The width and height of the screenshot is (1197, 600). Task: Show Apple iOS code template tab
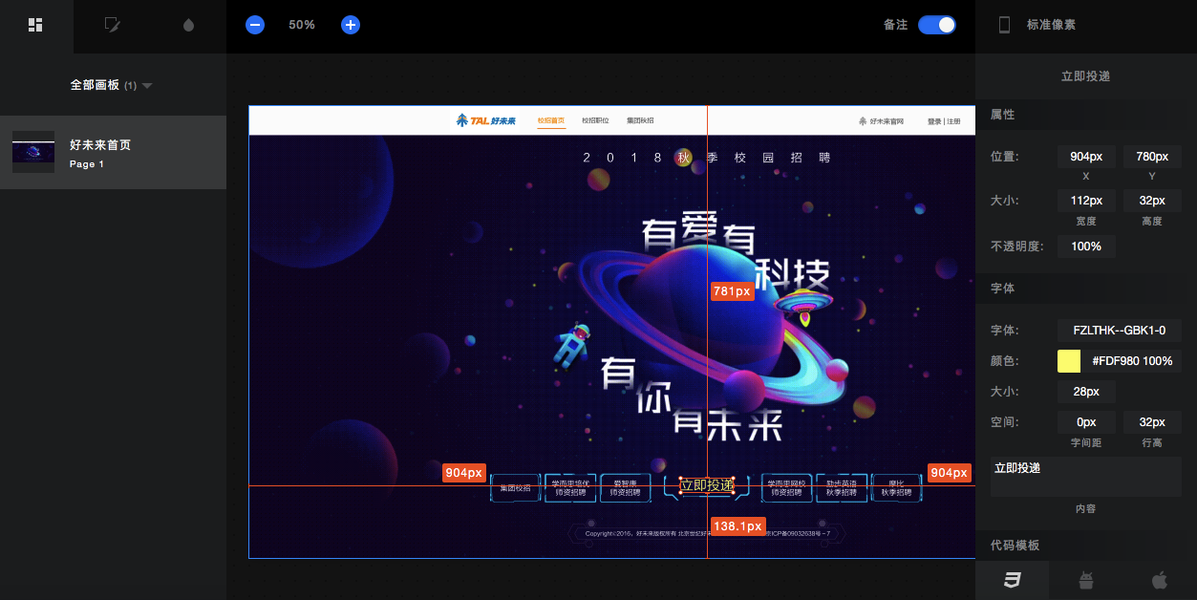[1160, 580]
